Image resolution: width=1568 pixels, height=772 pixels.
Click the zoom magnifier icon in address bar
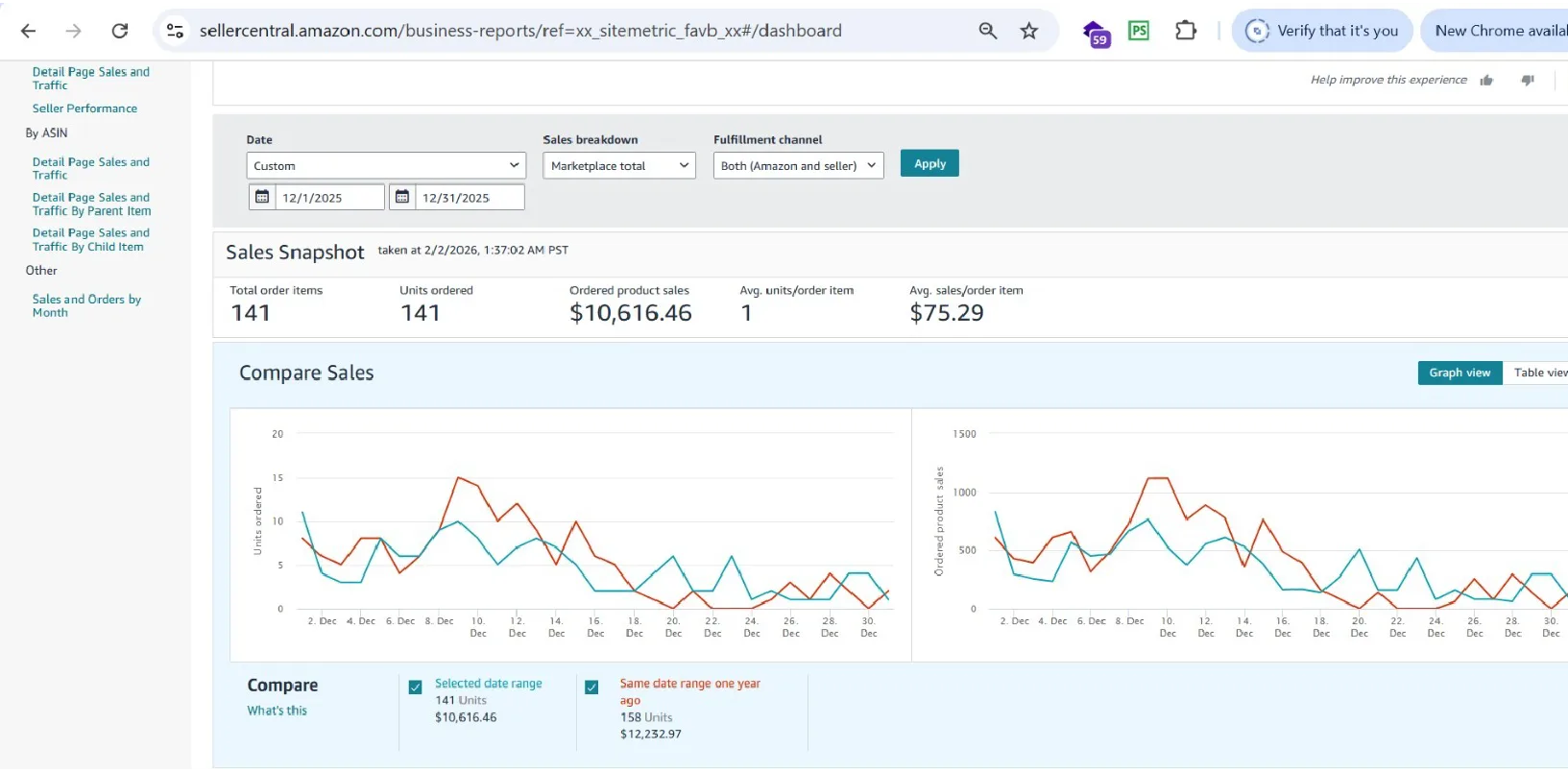pos(987,31)
